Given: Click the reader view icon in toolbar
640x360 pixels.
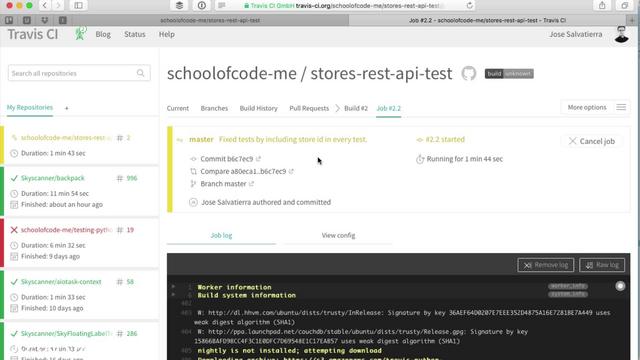Looking at the screenshot, I should coord(222,5).
